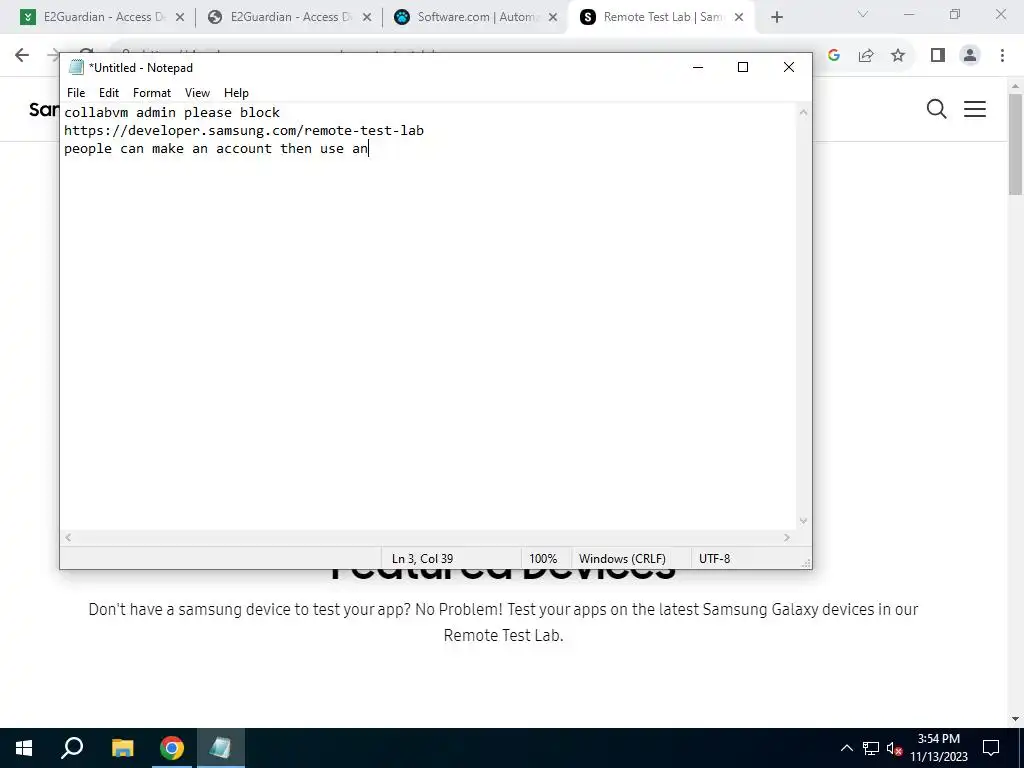Image resolution: width=1024 pixels, height=768 pixels.
Task: Open Chrome three-dot menu
Action: 1002,56
